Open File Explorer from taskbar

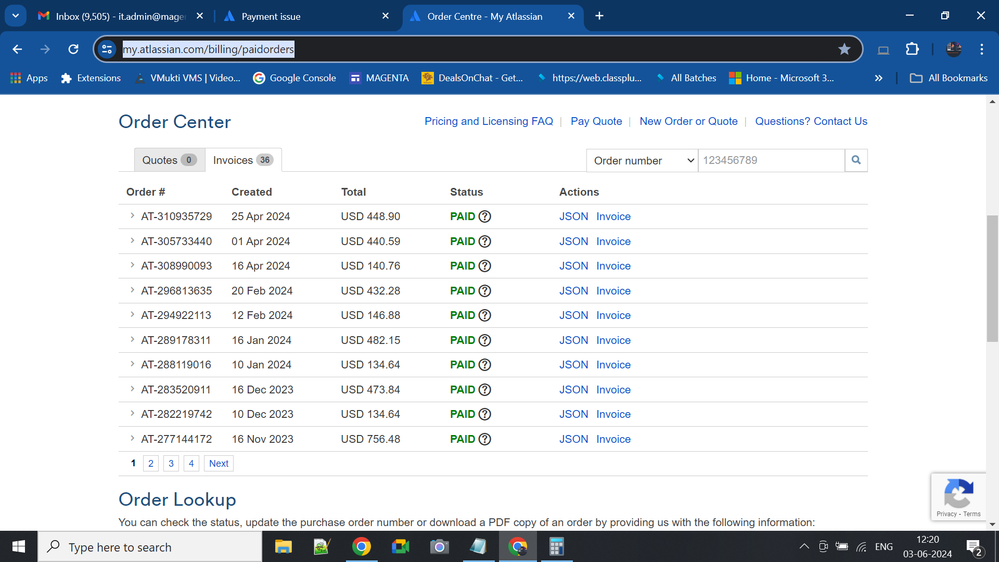pos(283,547)
